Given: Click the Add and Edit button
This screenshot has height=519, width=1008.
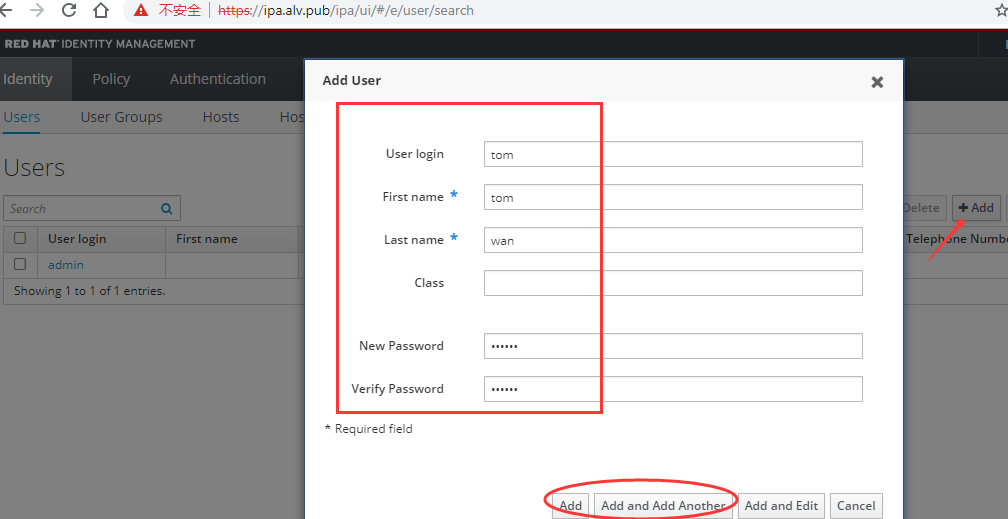Looking at the screenshot, I should (x=781, y=505).
